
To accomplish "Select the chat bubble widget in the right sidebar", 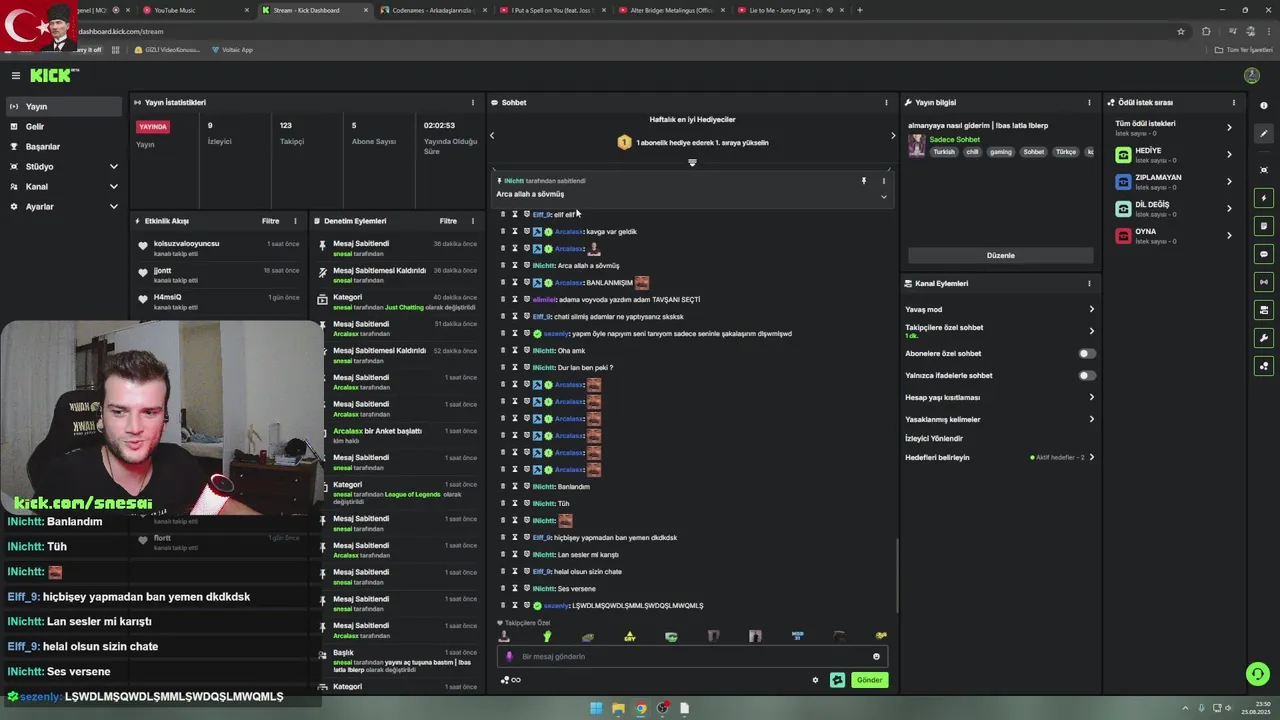I will tap(1264, 254).
